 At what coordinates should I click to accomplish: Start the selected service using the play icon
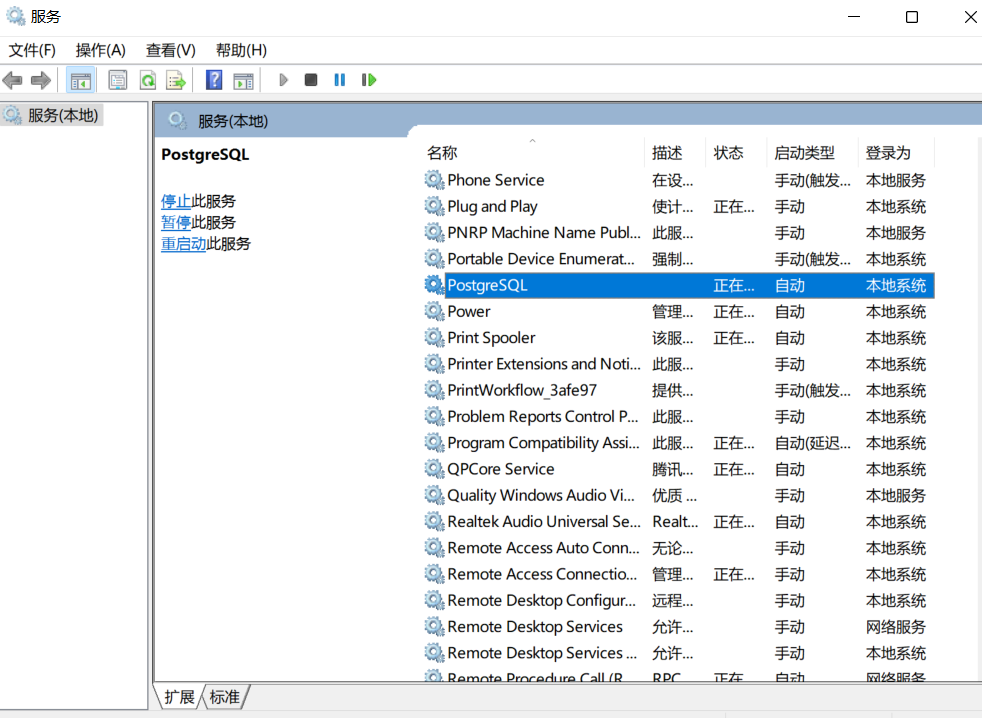pyautogui.click(x=283, y=80)
